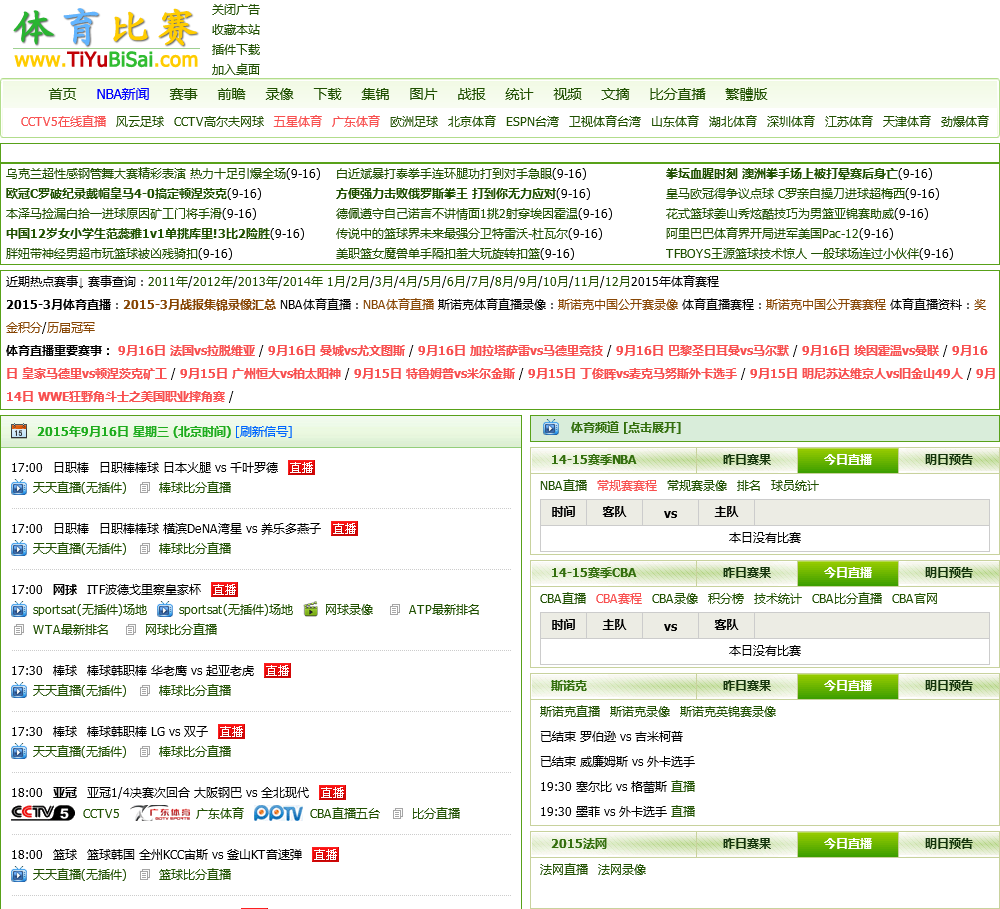Open CCTV5在线直播 channel link

(63, 122)
